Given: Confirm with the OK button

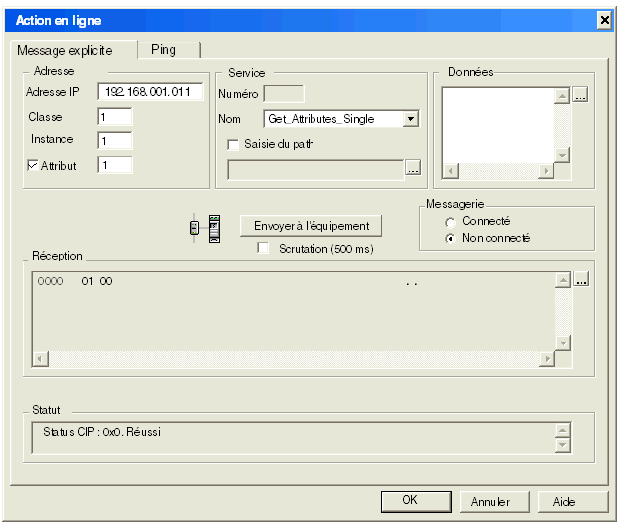Looking at the screenshot, I should coord(416,501).
